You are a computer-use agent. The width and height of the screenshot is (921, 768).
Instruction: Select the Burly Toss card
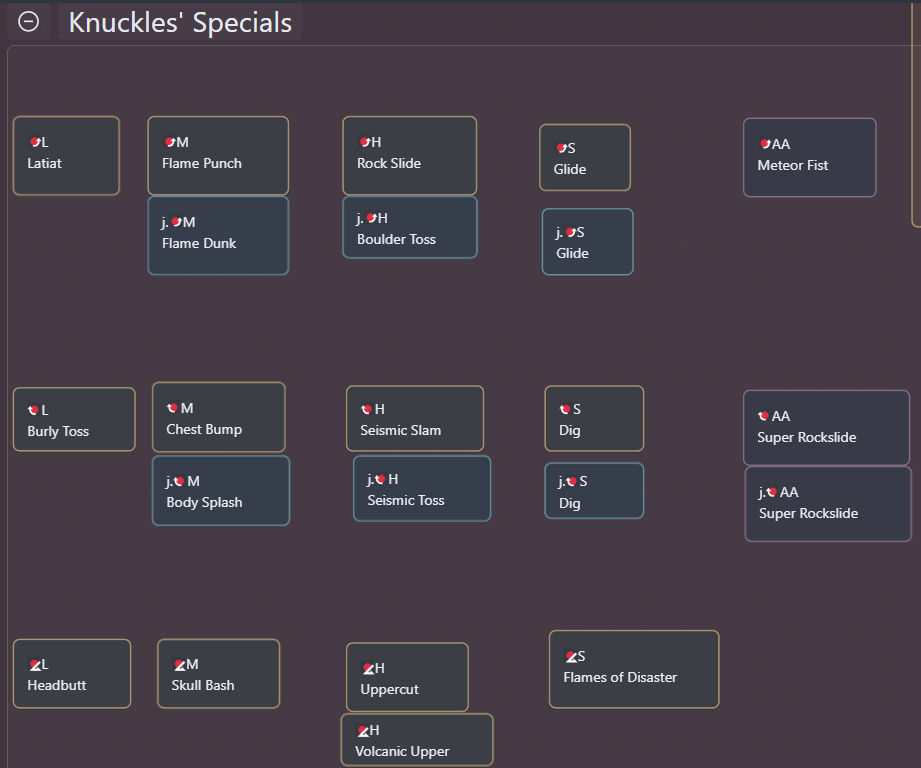(x=74, y=419)
